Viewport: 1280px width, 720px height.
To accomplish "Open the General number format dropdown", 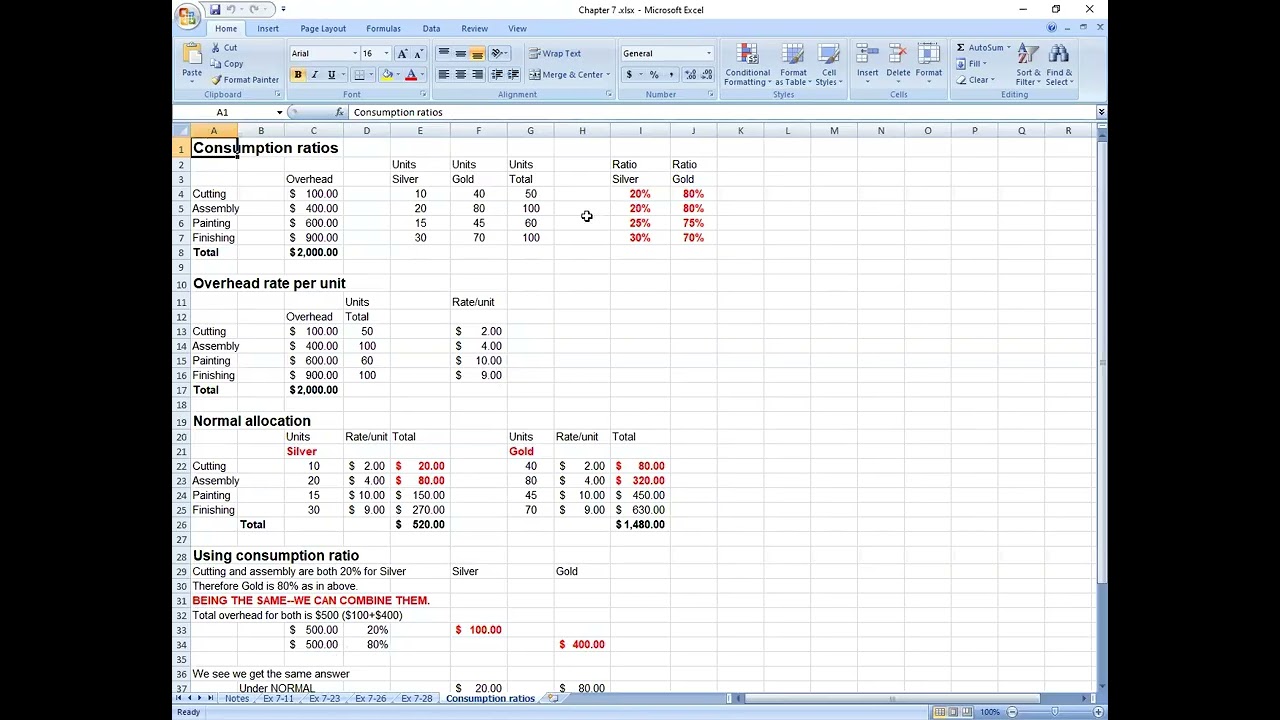I will [709, 54].
